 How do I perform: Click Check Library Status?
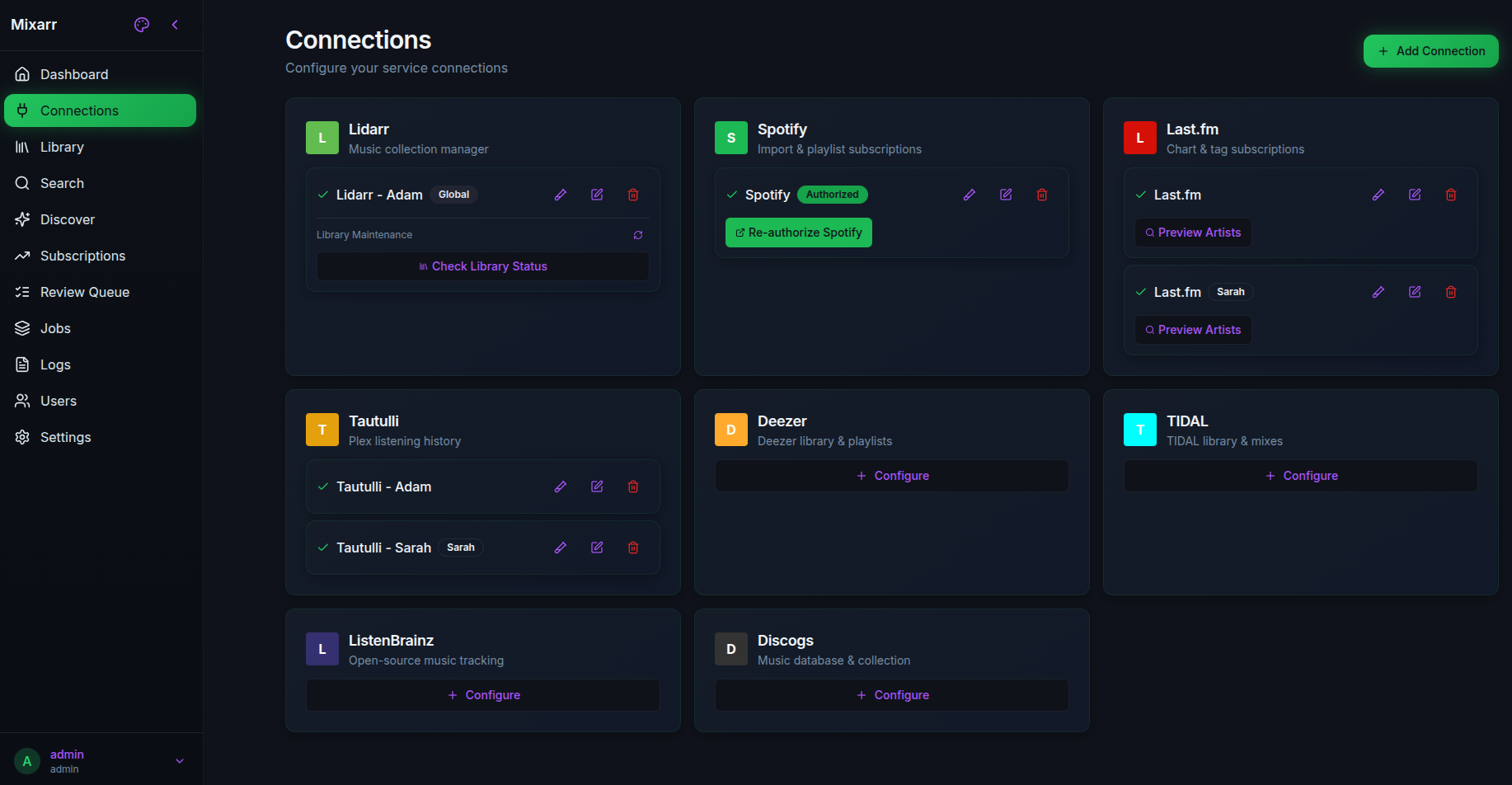pyautogui.click(x=483, y=266)
